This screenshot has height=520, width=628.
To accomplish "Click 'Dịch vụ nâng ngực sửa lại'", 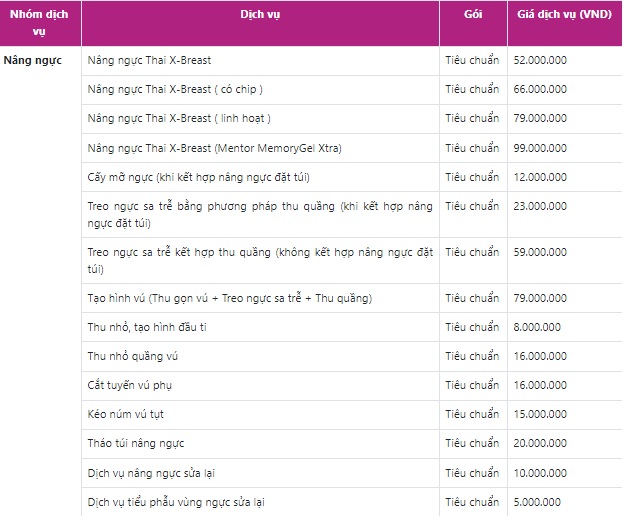I will point(151,473).
